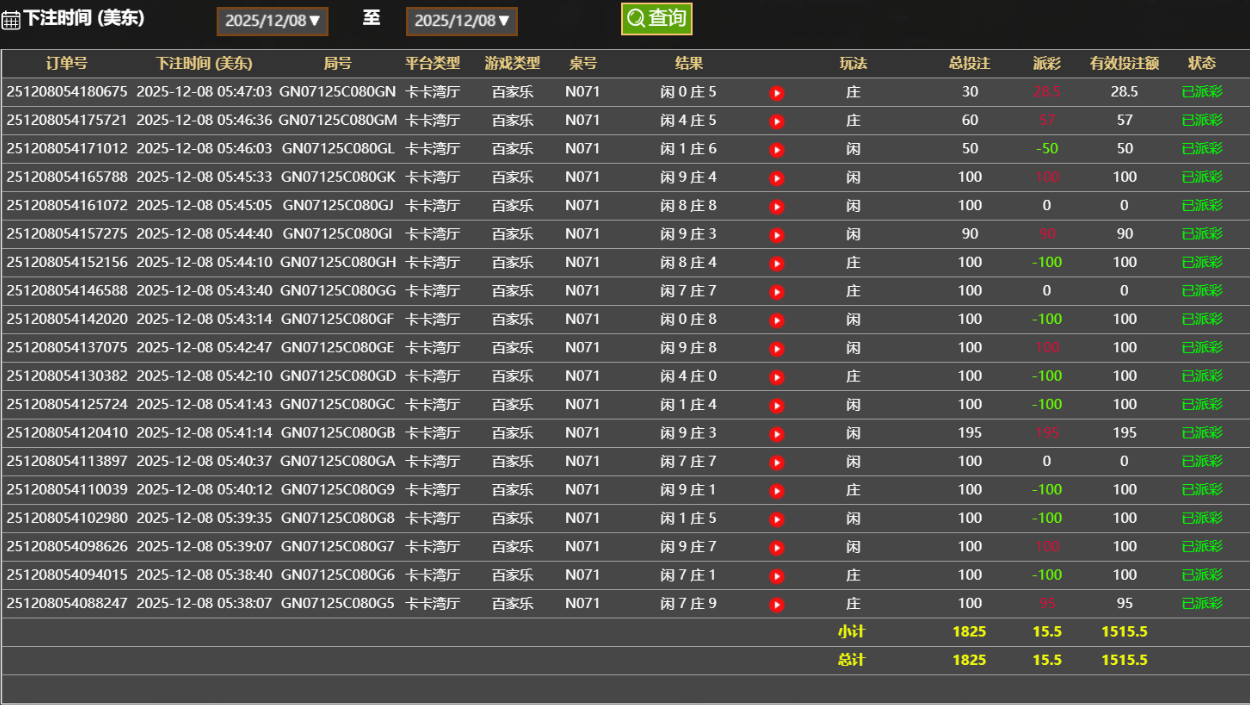The width and height of the screenshot is (1250, 705).
Task: Click round number GN07125C080GJ
Action: [x=338, y=206]
